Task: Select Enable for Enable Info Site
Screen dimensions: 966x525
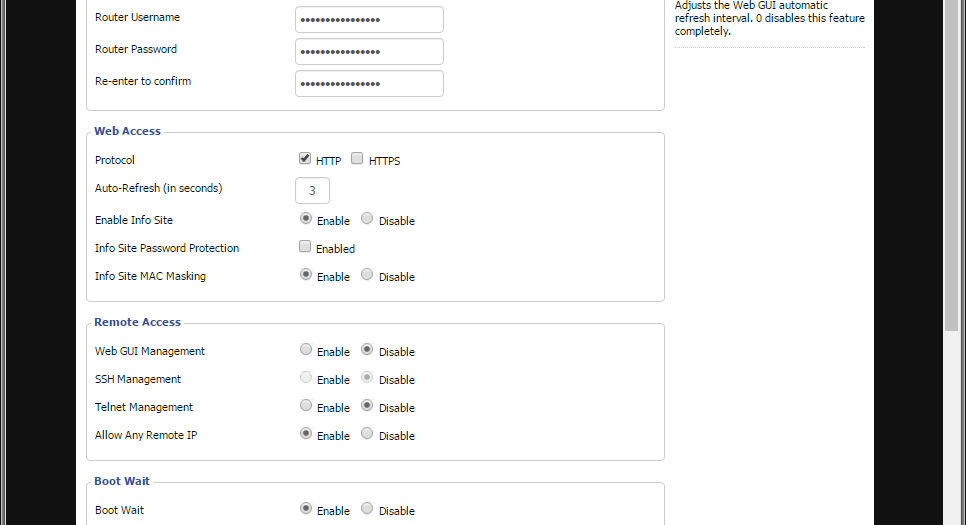Action: click(x=305, y=219)
